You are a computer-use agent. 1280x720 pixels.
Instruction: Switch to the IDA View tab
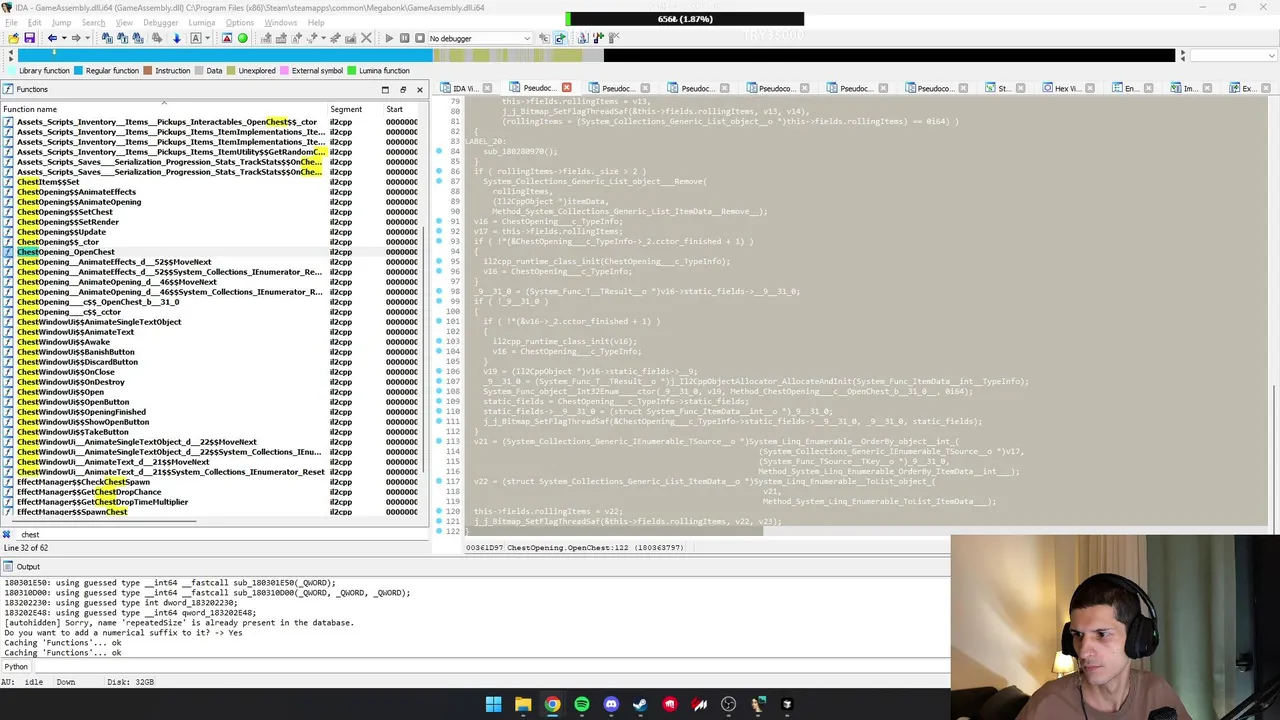click(x=465, y=88)
